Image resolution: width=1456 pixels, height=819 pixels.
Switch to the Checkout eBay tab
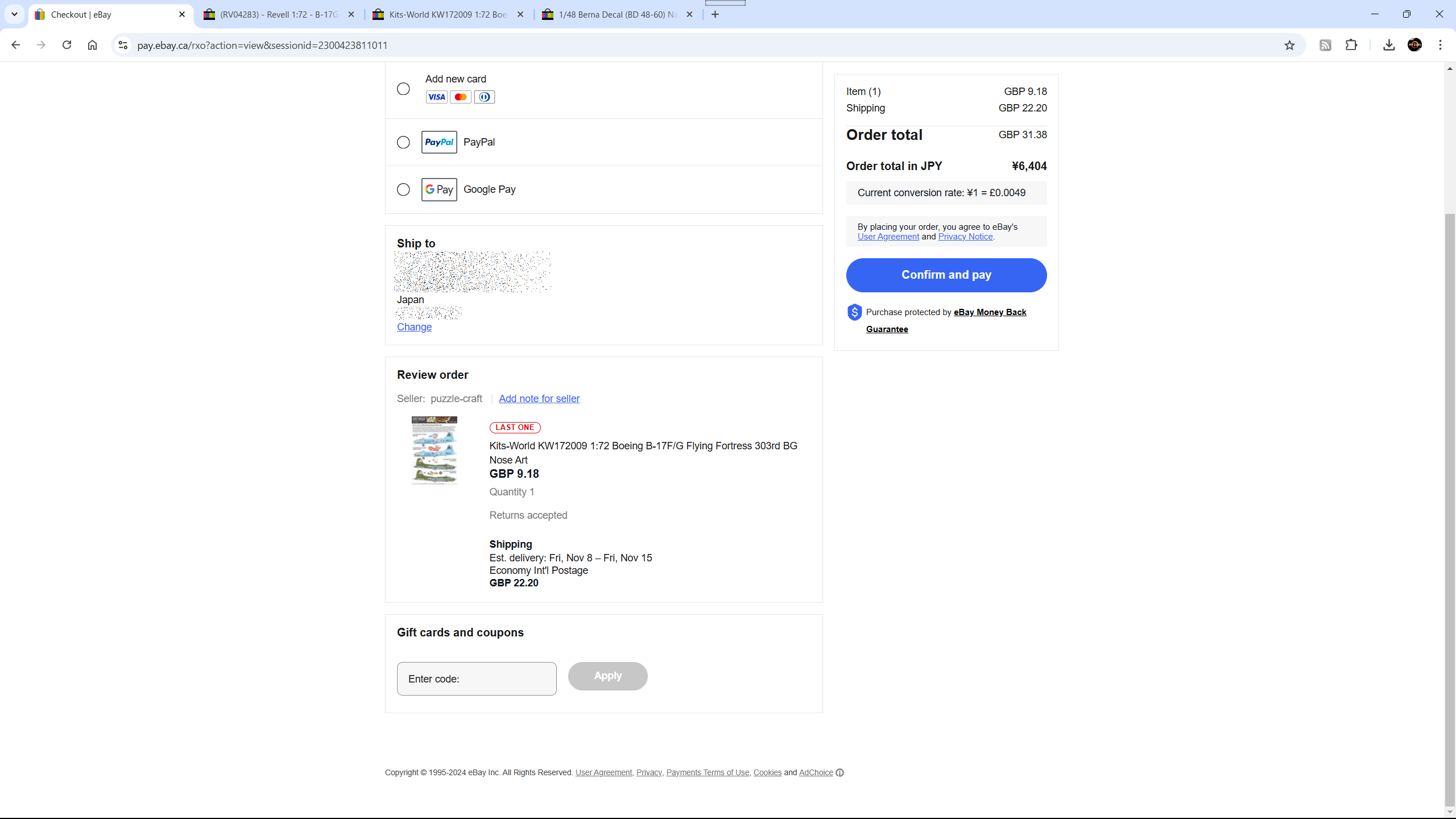(110, 14)
